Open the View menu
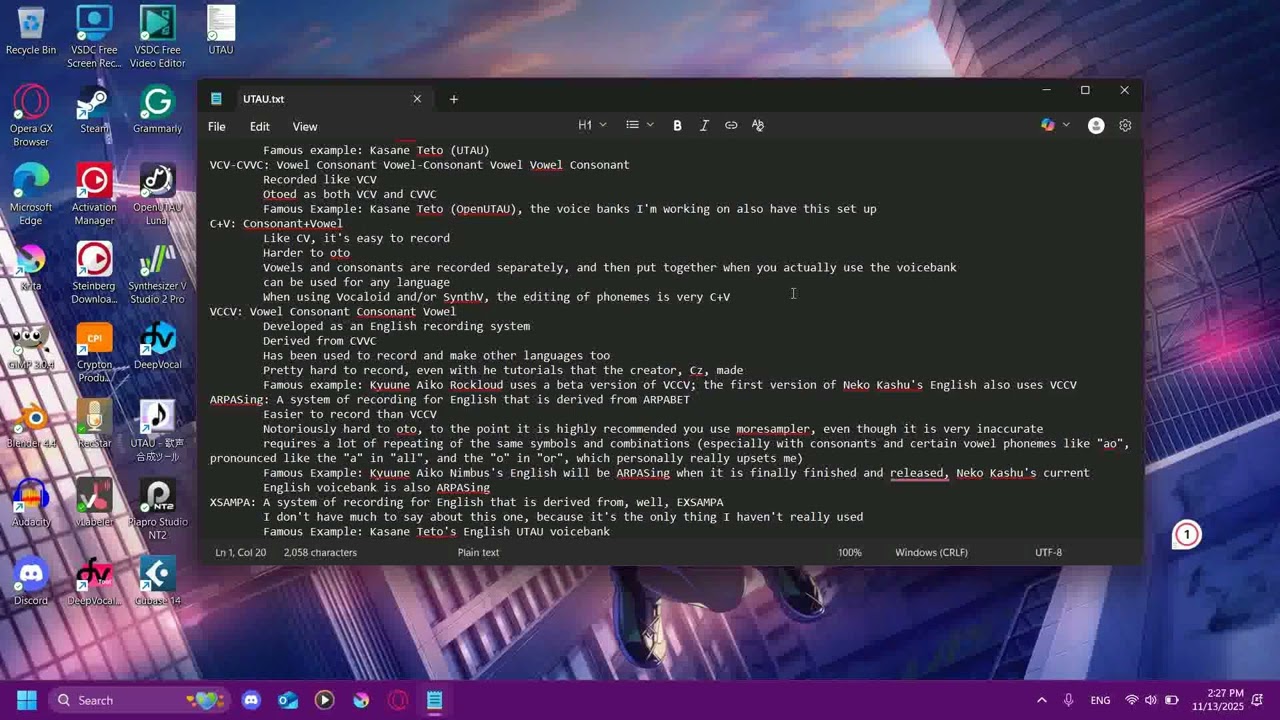 click(x=305, y=126)
